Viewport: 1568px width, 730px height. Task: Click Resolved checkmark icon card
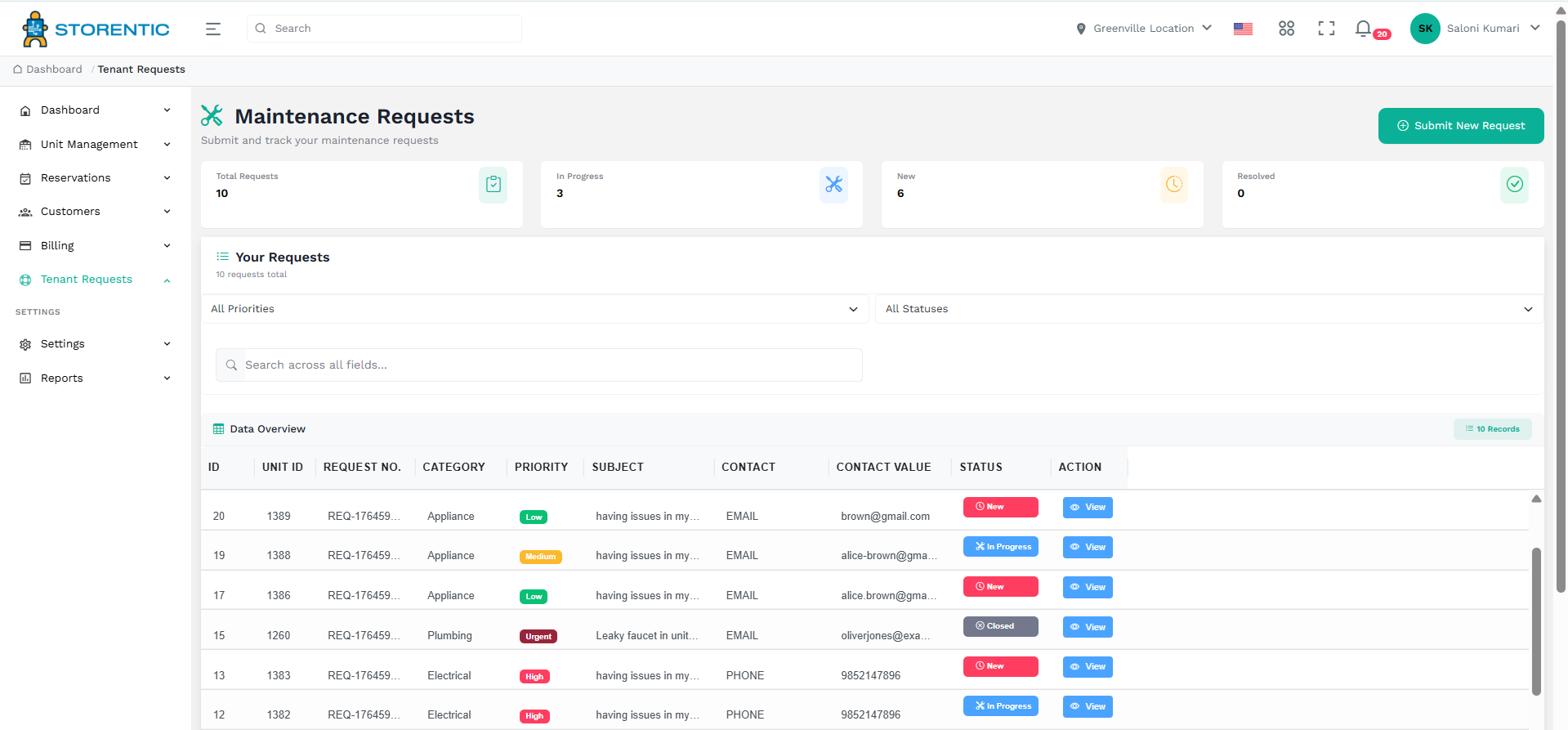point(1514,185)
